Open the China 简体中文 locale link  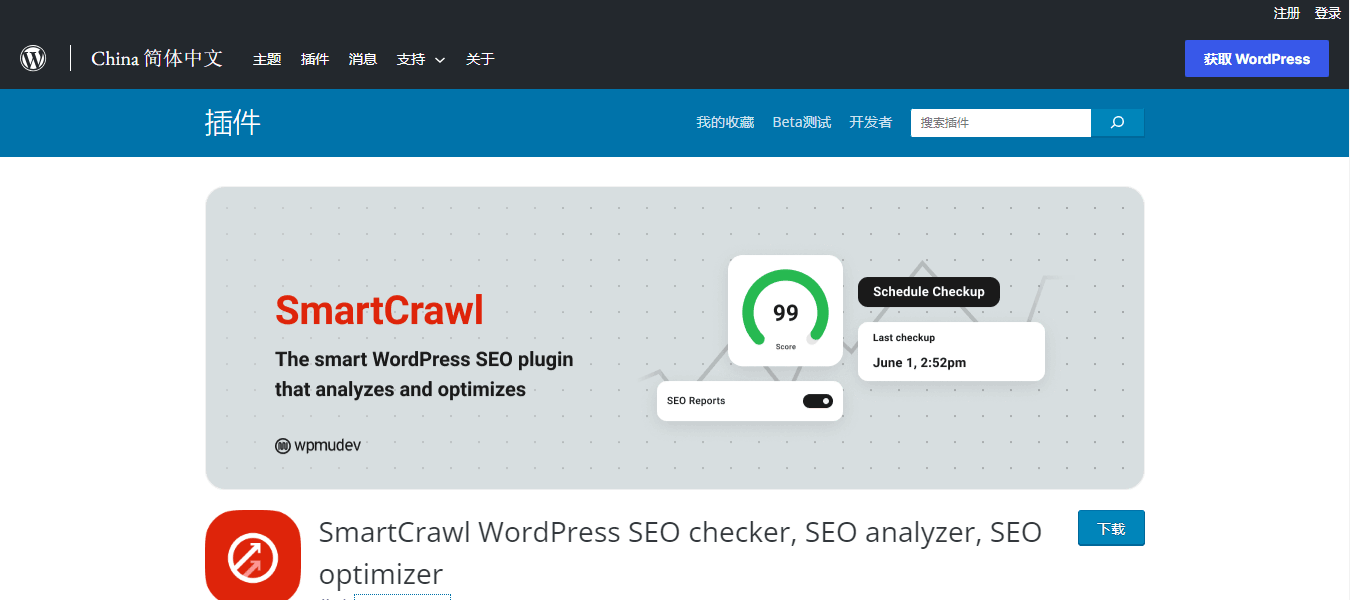coord(157,58)
